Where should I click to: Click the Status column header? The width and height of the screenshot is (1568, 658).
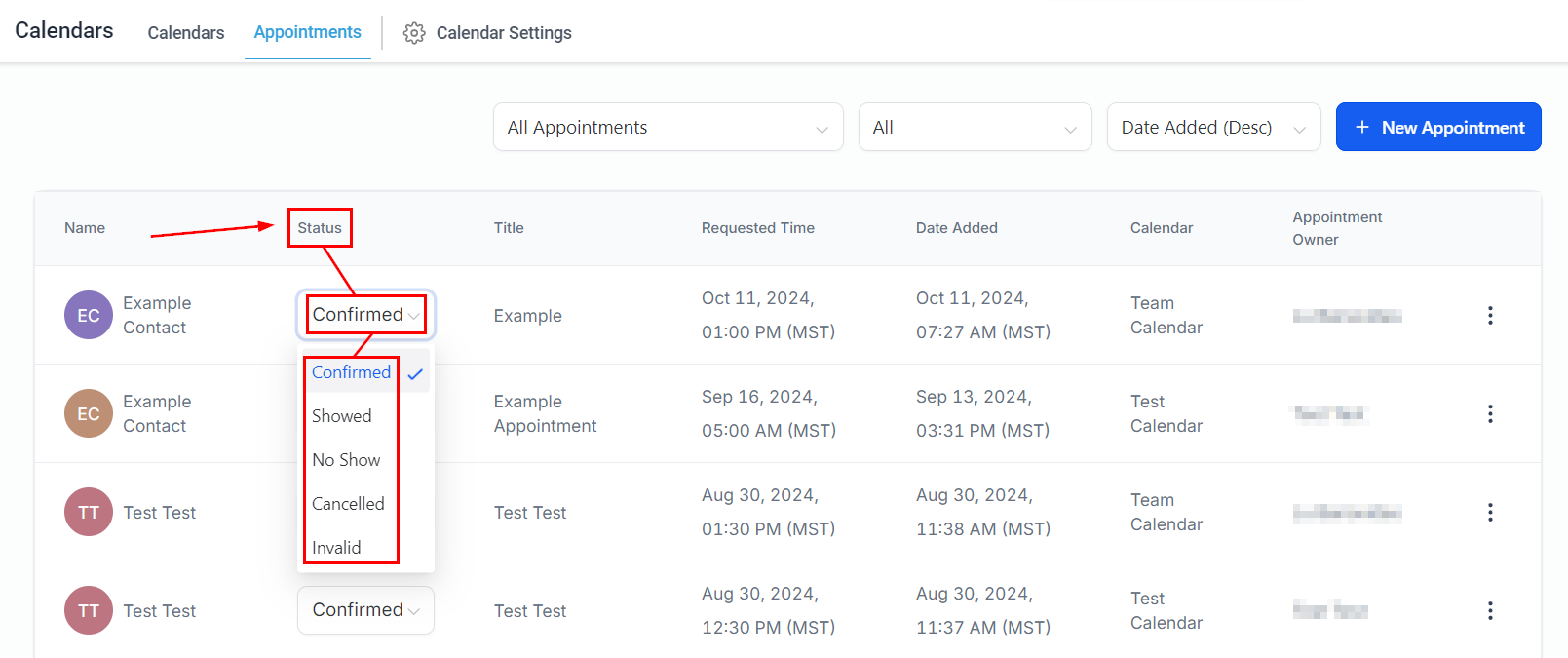(320, 228)
